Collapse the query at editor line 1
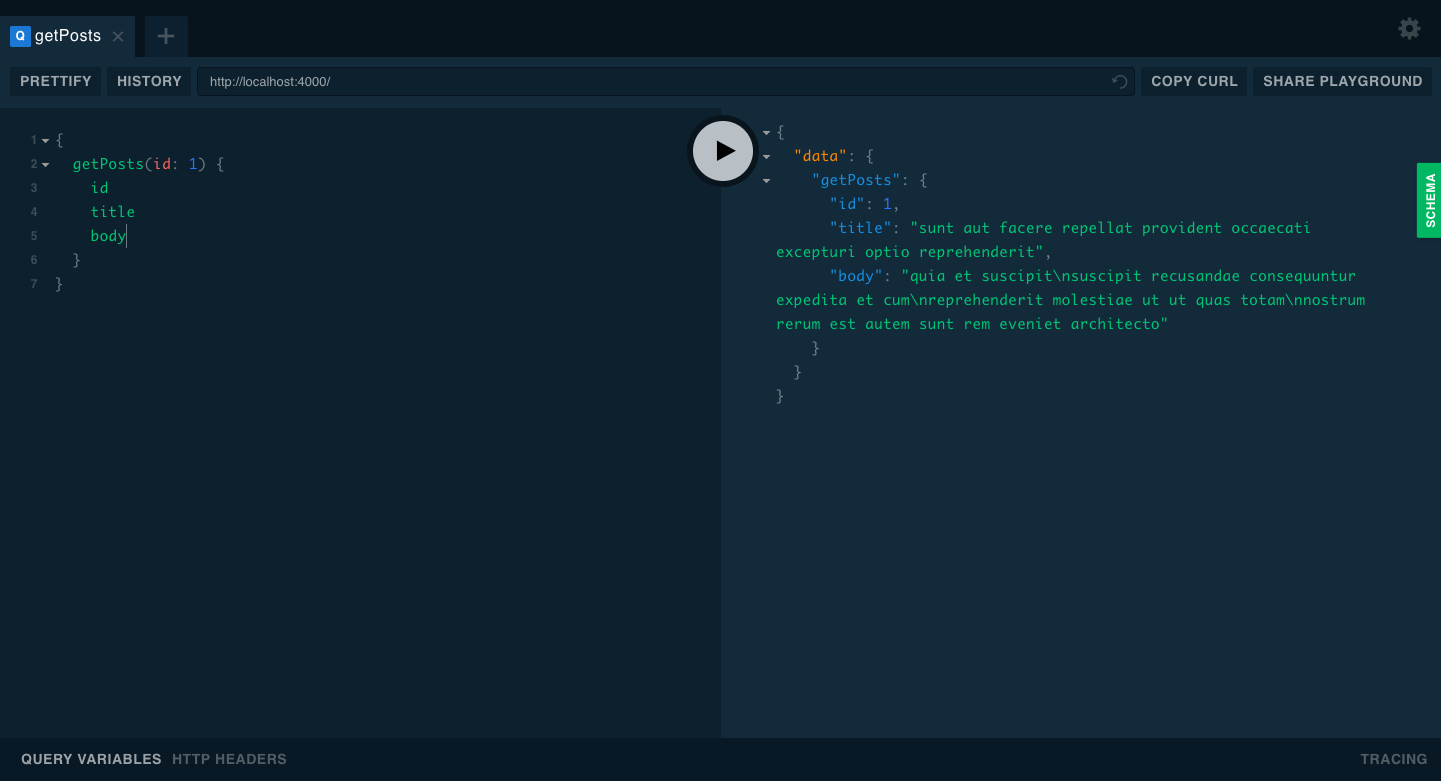The image size is (1442, 781). [45, 141]
